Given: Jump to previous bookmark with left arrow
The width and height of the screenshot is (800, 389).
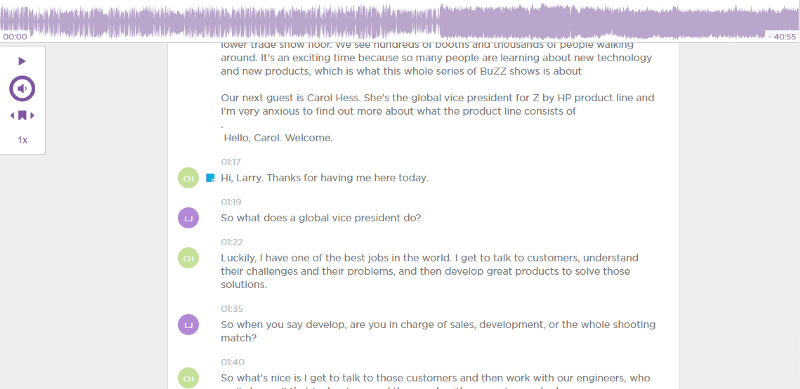Looking at the screenshot, I should (12, 116).
